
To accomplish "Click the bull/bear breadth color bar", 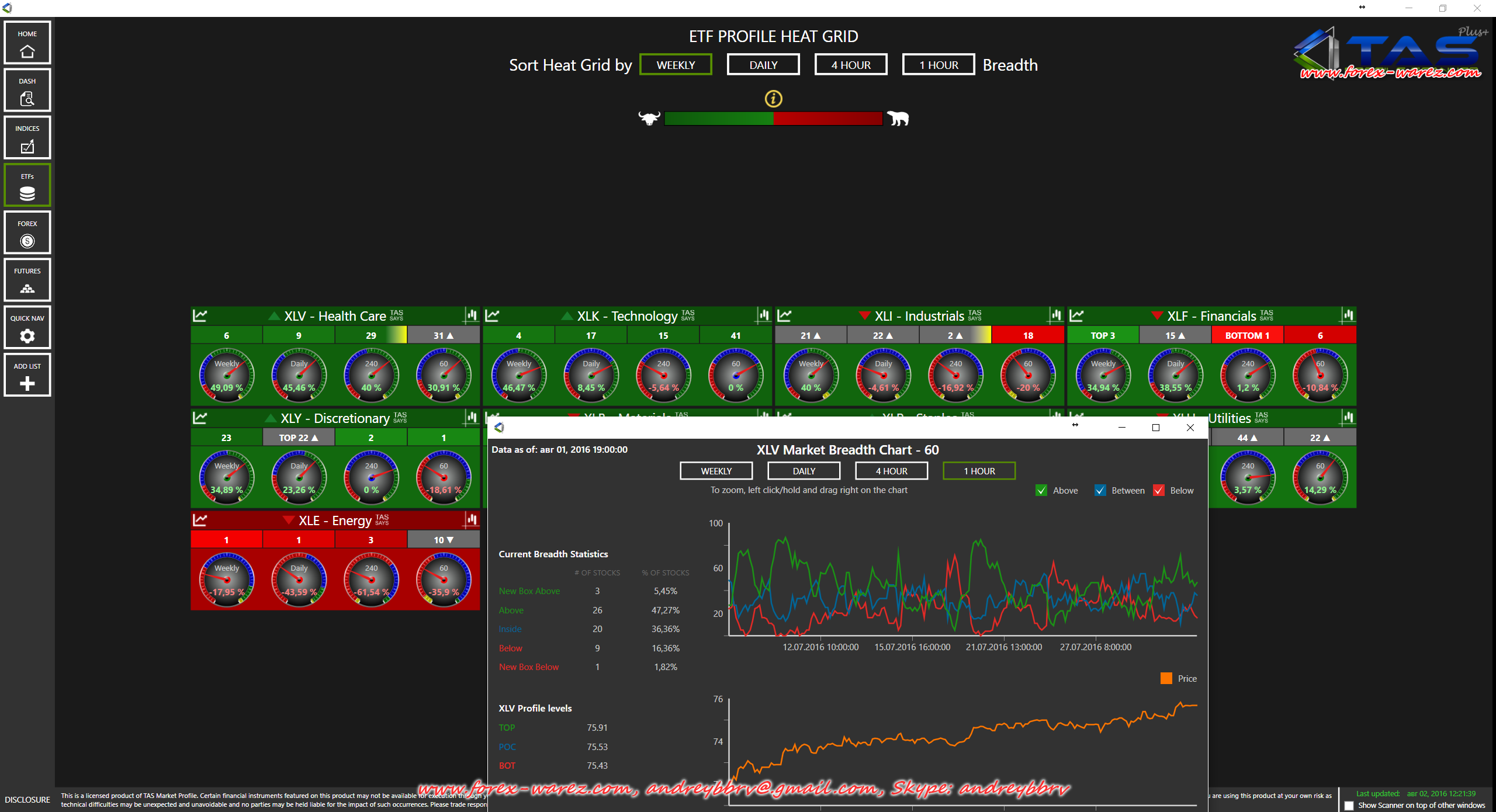I will click(773, 119).
